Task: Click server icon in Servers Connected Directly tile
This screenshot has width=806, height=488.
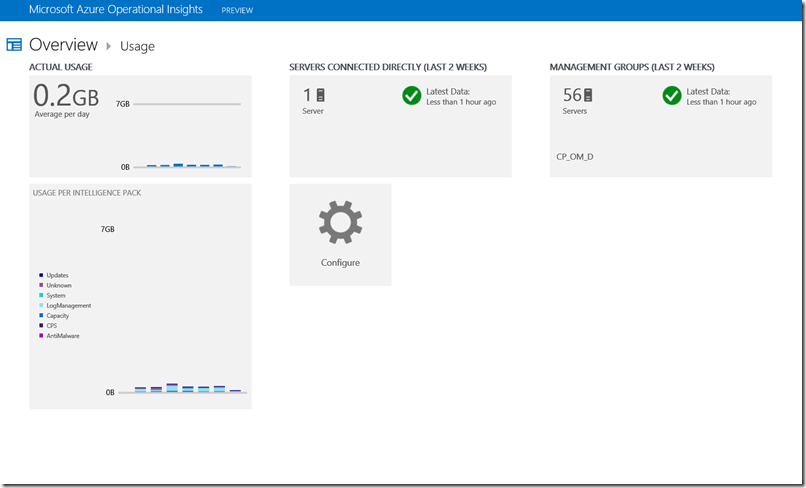Action: (x=320, y=95)
